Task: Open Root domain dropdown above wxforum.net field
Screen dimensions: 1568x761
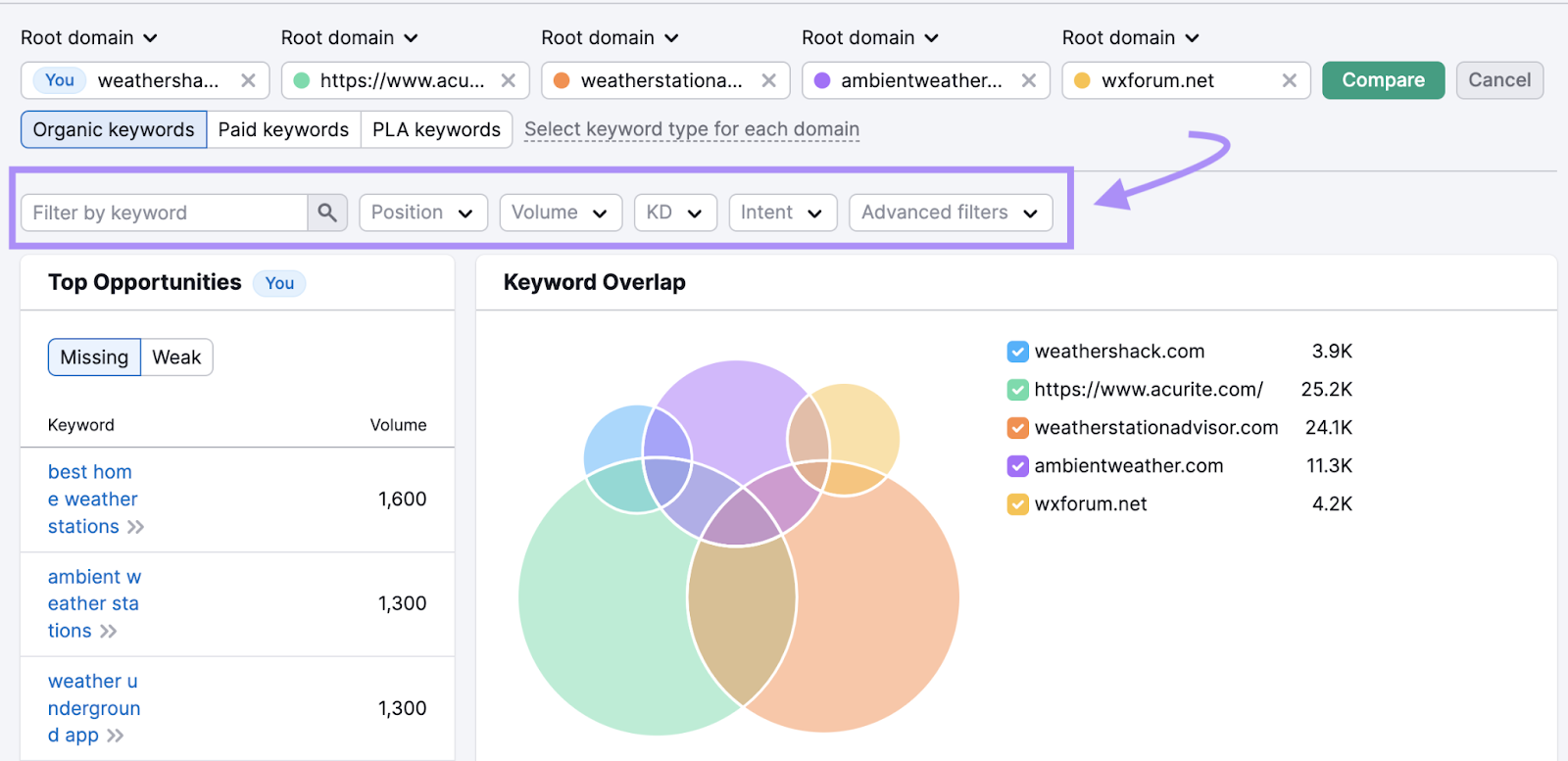Action: pos(1131,37)
